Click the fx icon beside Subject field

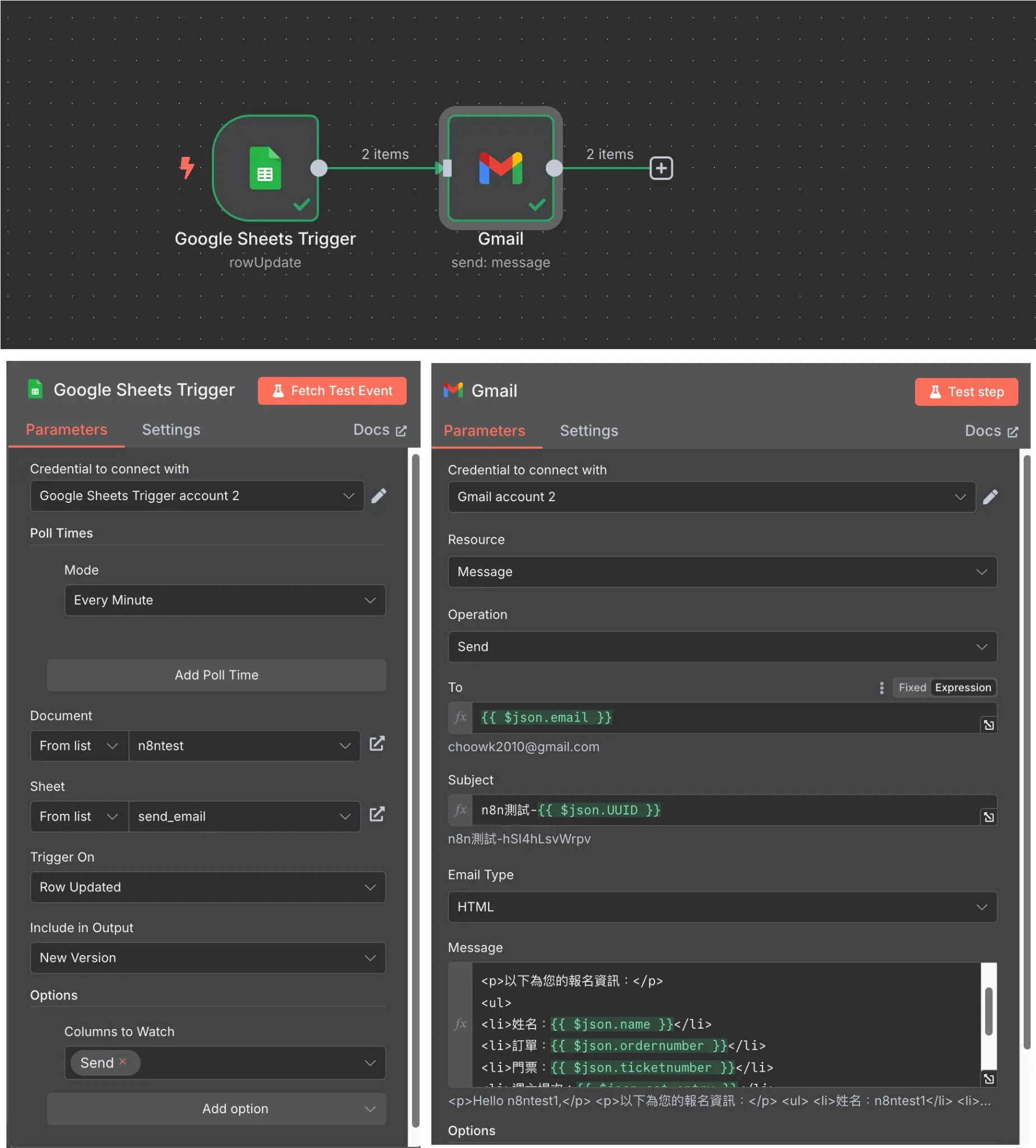(x=461, y=810)
